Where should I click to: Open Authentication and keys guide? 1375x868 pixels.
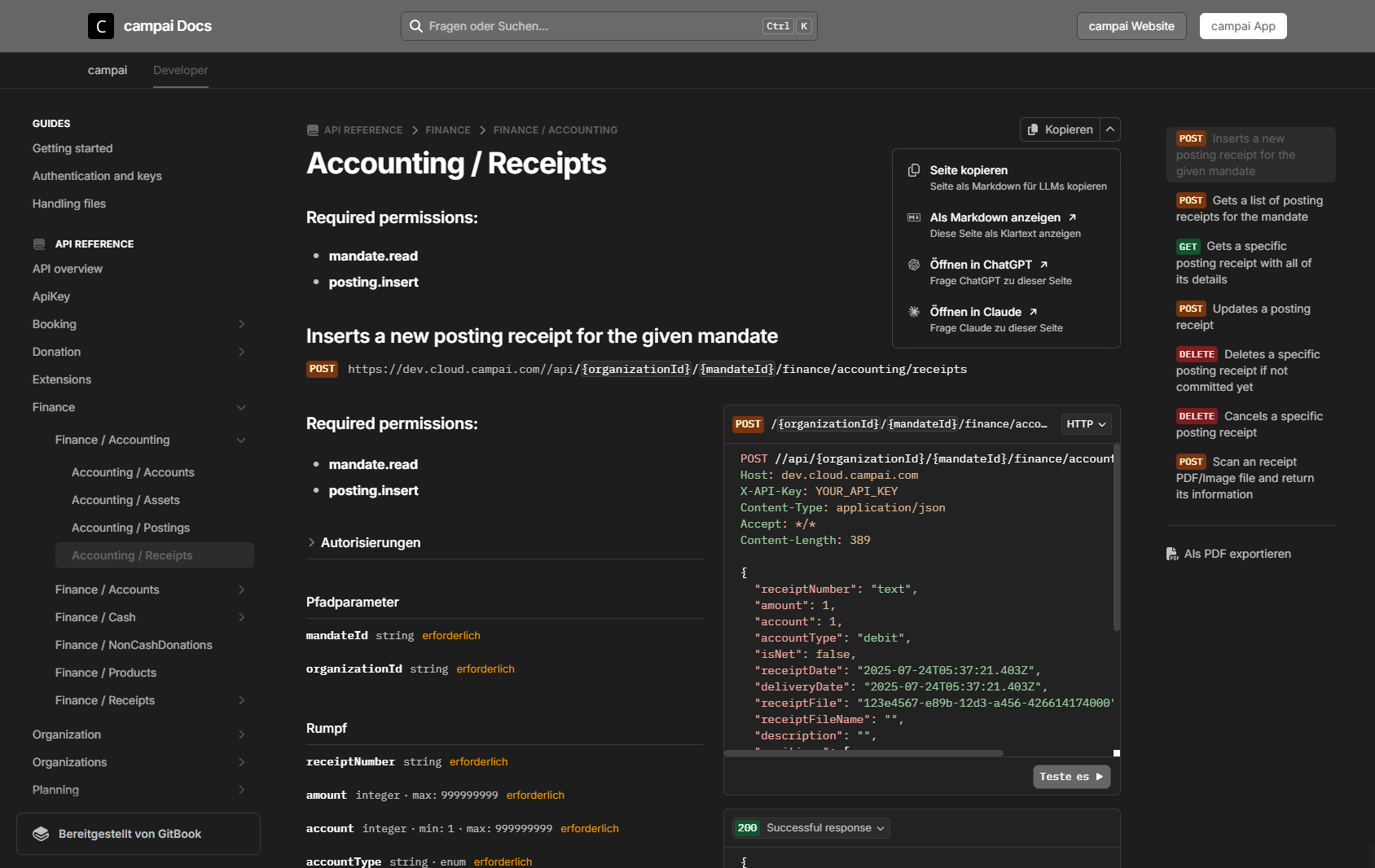[97, 176]
